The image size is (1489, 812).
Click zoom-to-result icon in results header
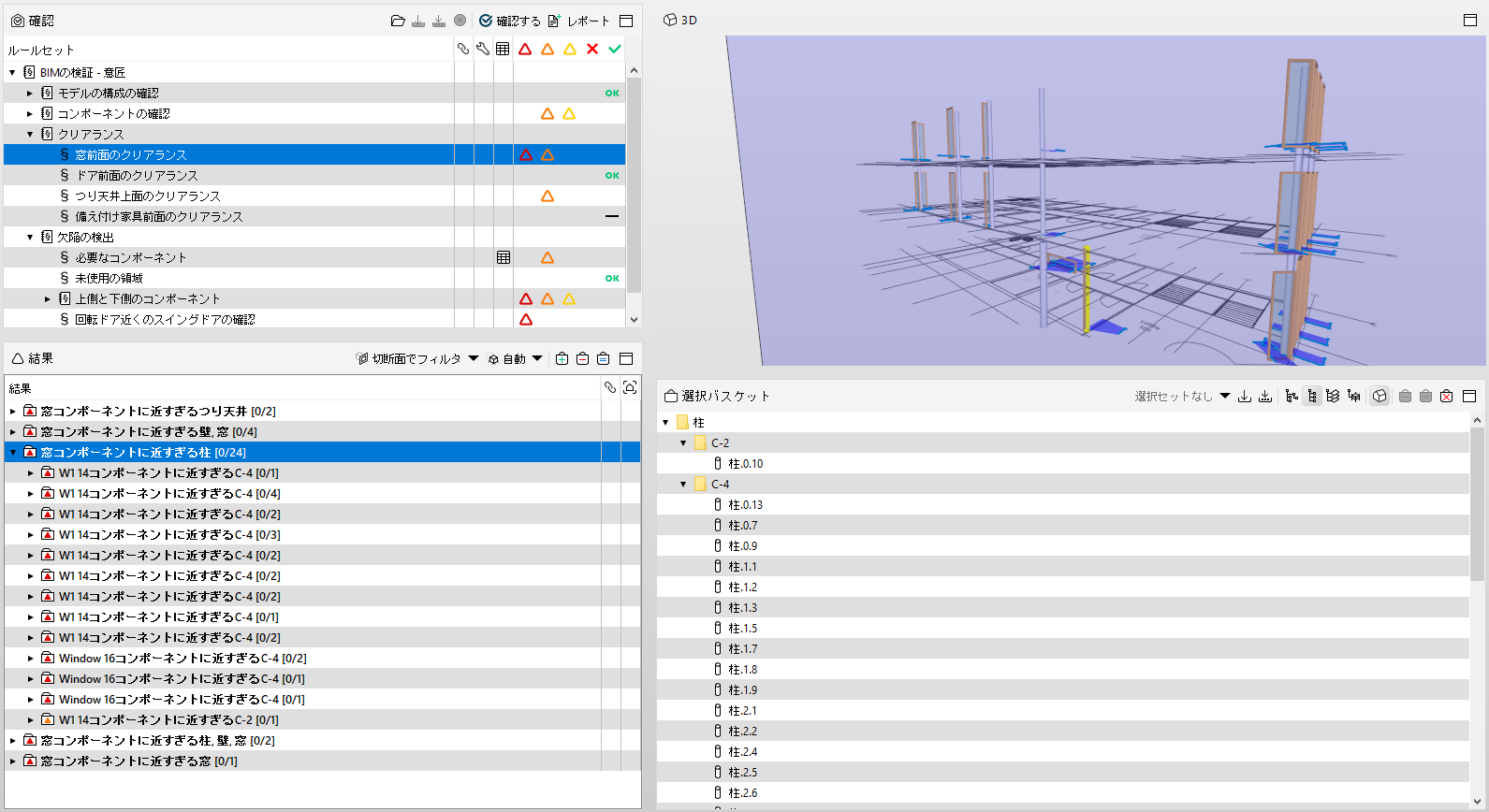click(x=630, y=387)
